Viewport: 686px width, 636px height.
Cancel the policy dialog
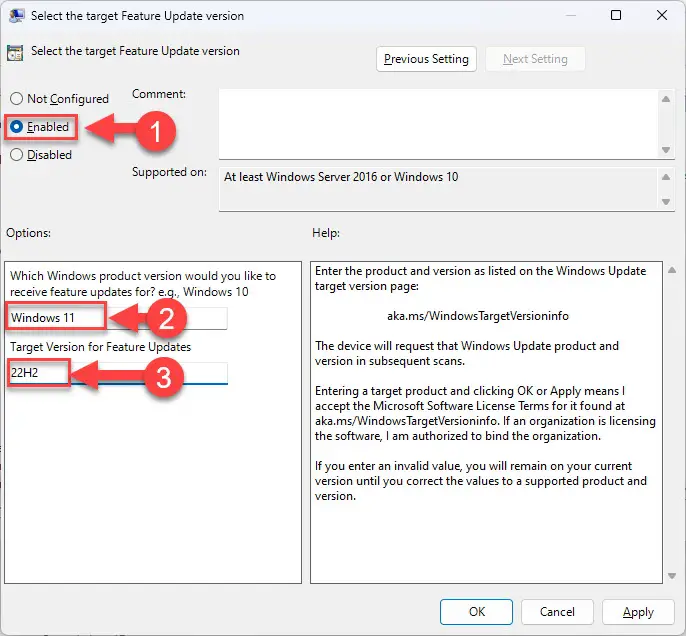557,612
